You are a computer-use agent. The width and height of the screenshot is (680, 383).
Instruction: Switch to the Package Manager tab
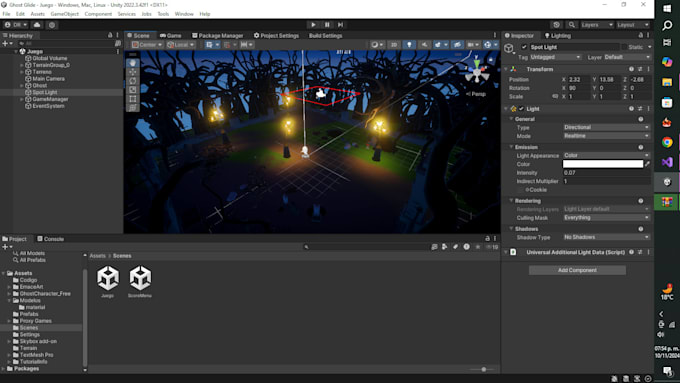pyautogui.click(x=217, y=36)
